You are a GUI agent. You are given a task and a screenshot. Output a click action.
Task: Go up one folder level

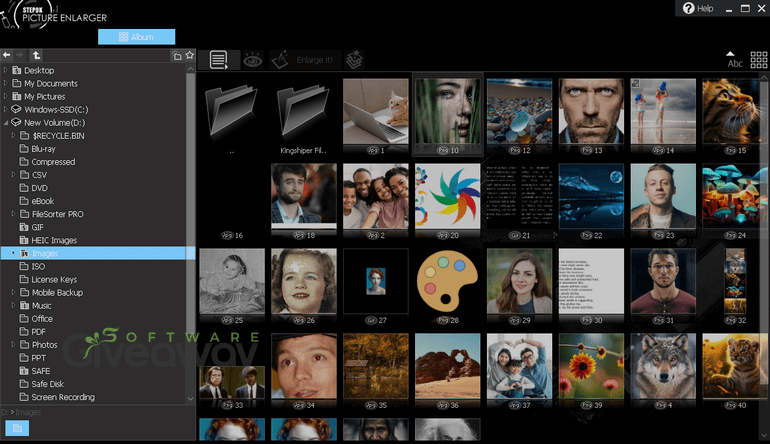pyautogui.click(x=36, y=55)
